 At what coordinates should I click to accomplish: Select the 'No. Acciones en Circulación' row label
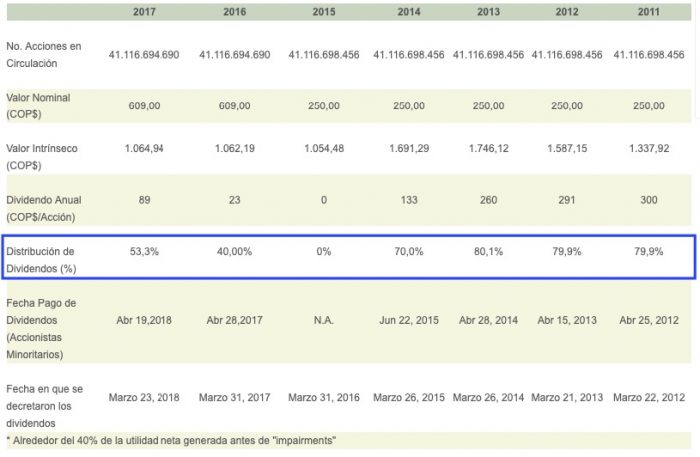pos(44,55)
